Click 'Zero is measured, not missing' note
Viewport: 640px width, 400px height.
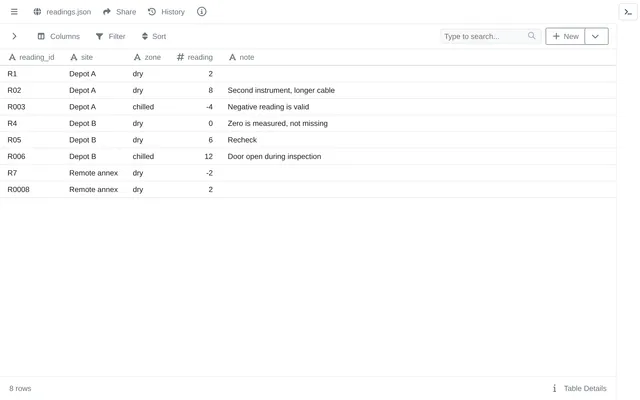[x=278, y=123]
